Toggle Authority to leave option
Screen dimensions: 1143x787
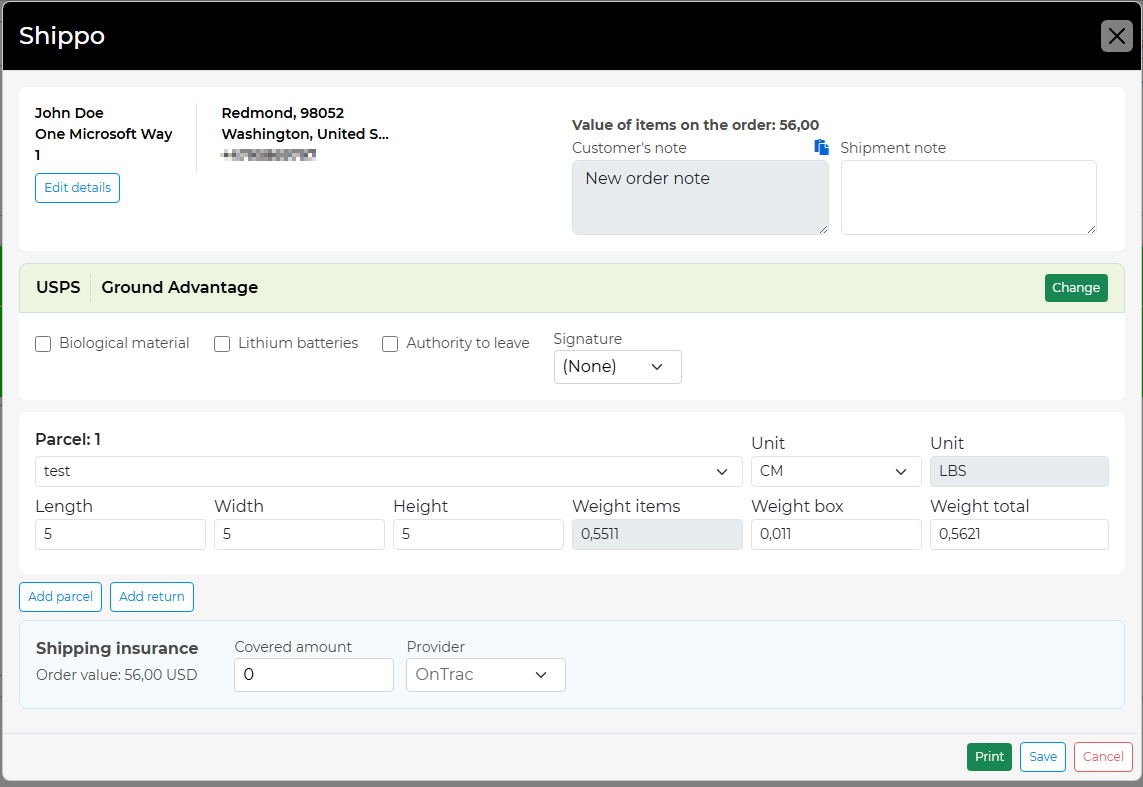coord(390,344)
